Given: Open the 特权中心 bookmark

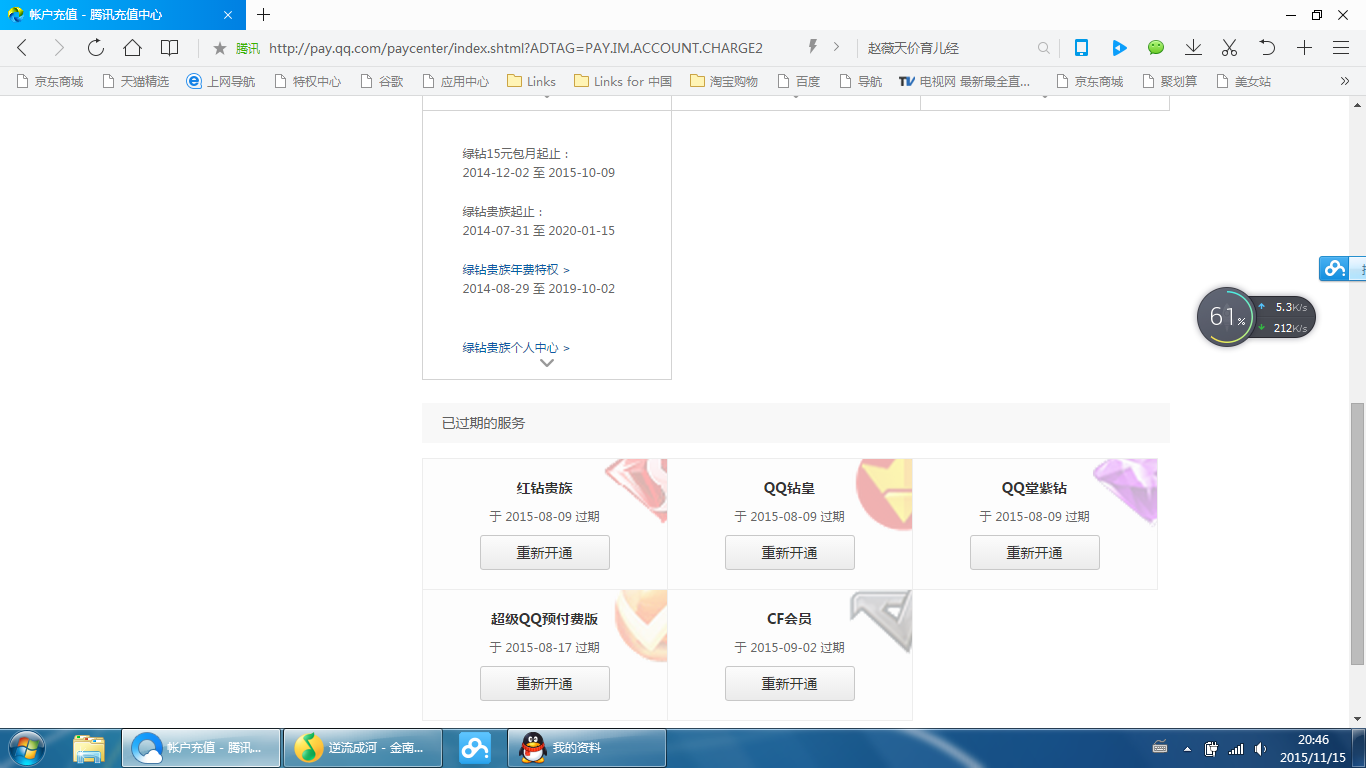Looking at the screenshot, I should tap(308, 82).
